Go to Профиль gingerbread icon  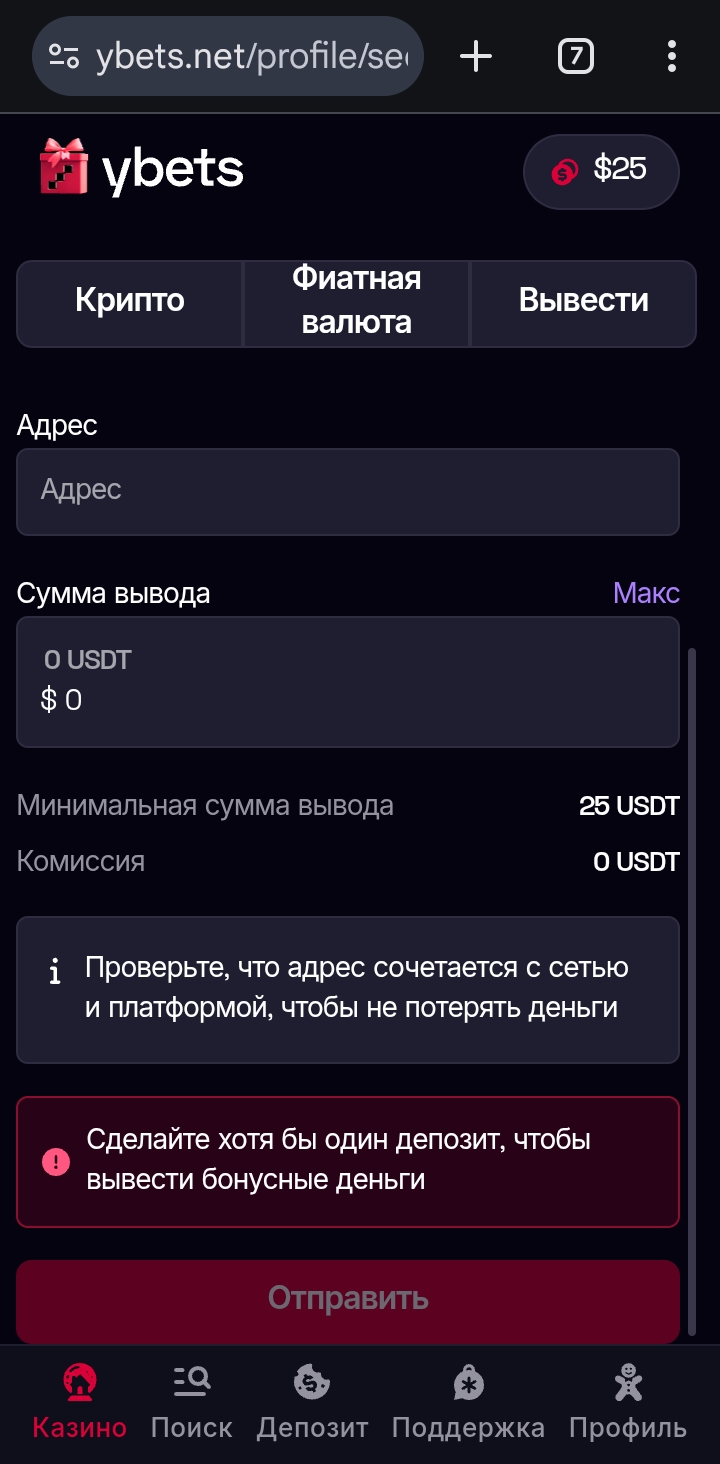(x=628, y=1383)
